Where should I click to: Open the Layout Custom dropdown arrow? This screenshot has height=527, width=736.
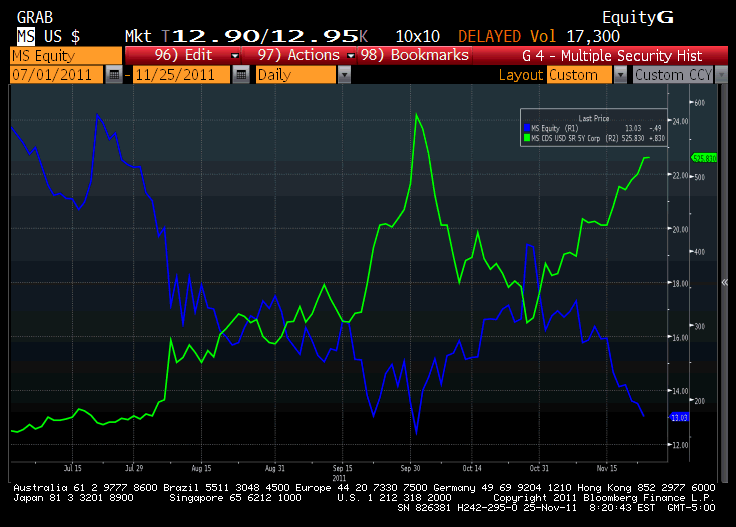(x=620, y=75)
